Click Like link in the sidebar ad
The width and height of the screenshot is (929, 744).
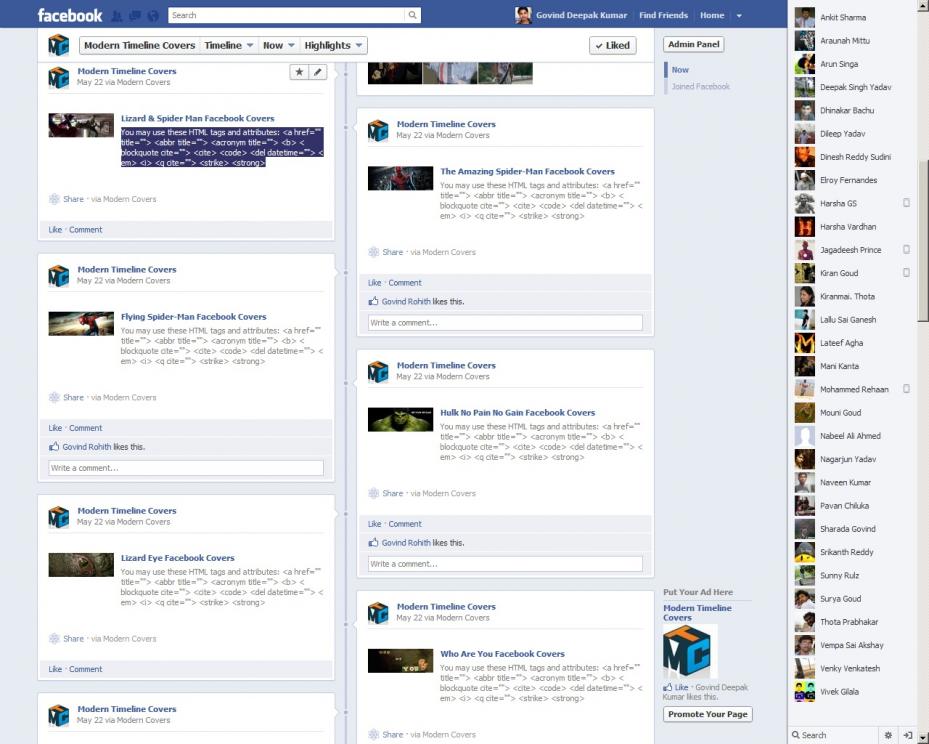[681, 687]
